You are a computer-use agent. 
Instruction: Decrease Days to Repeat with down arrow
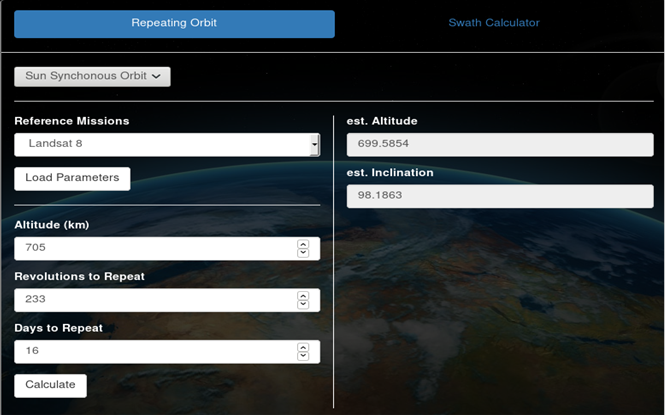point(303,357)
